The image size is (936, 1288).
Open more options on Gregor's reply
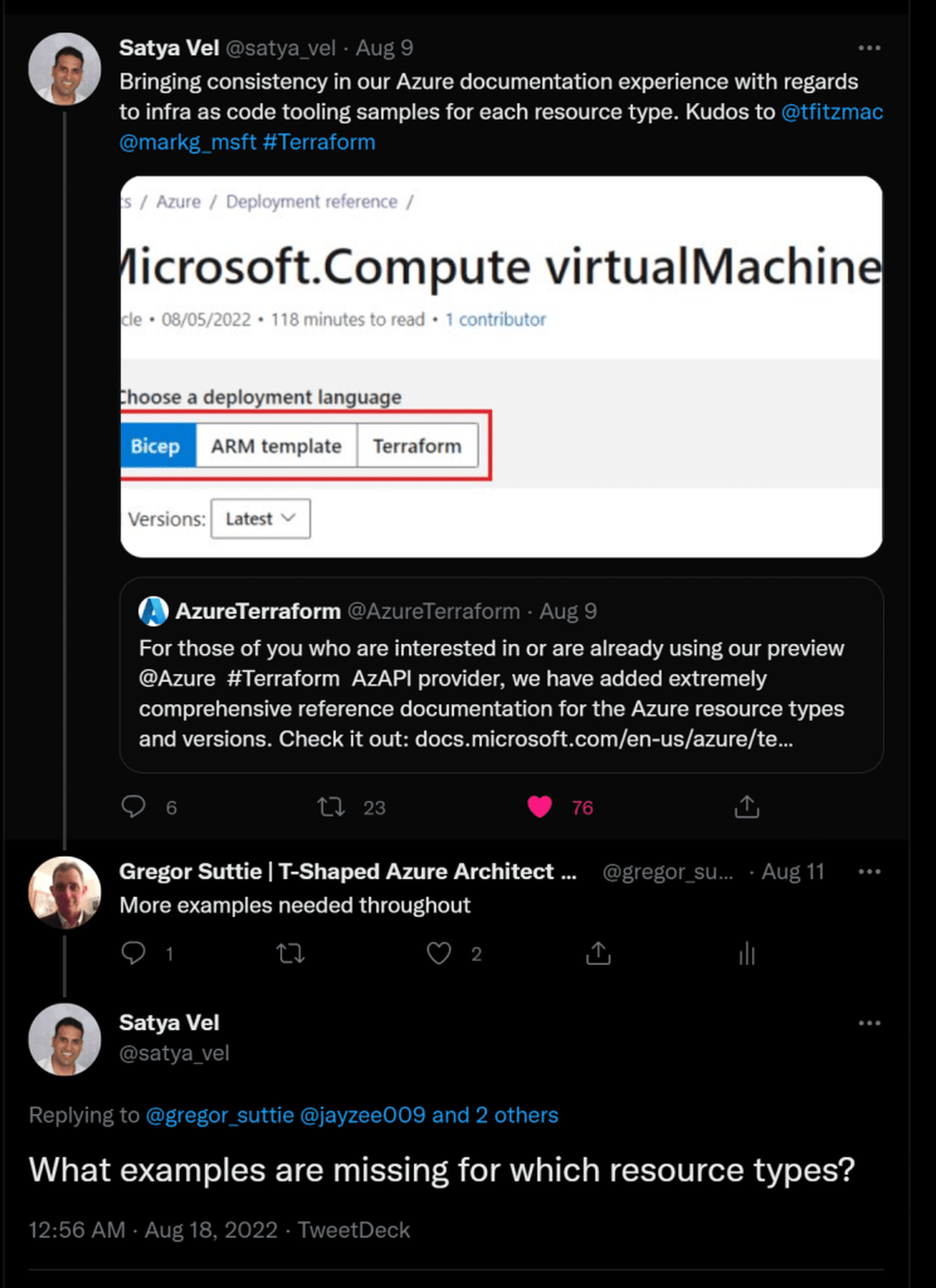point(869,872)
